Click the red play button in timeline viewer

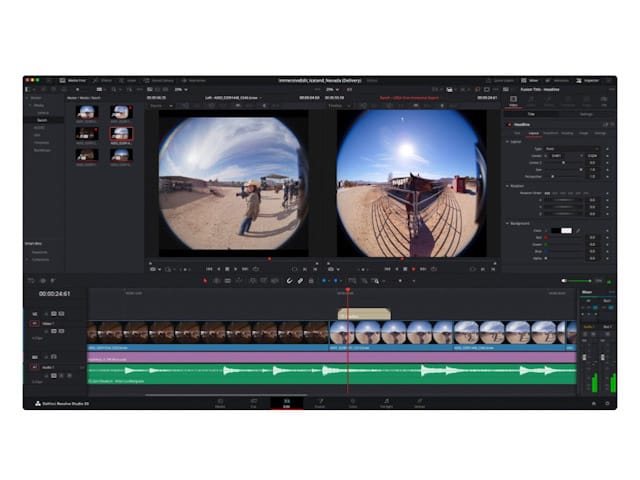tap(413, 269)
